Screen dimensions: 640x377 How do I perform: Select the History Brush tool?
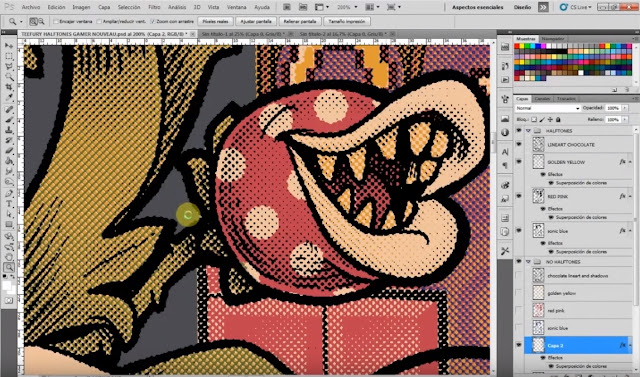pyautogui.click(x=9, y=141)
